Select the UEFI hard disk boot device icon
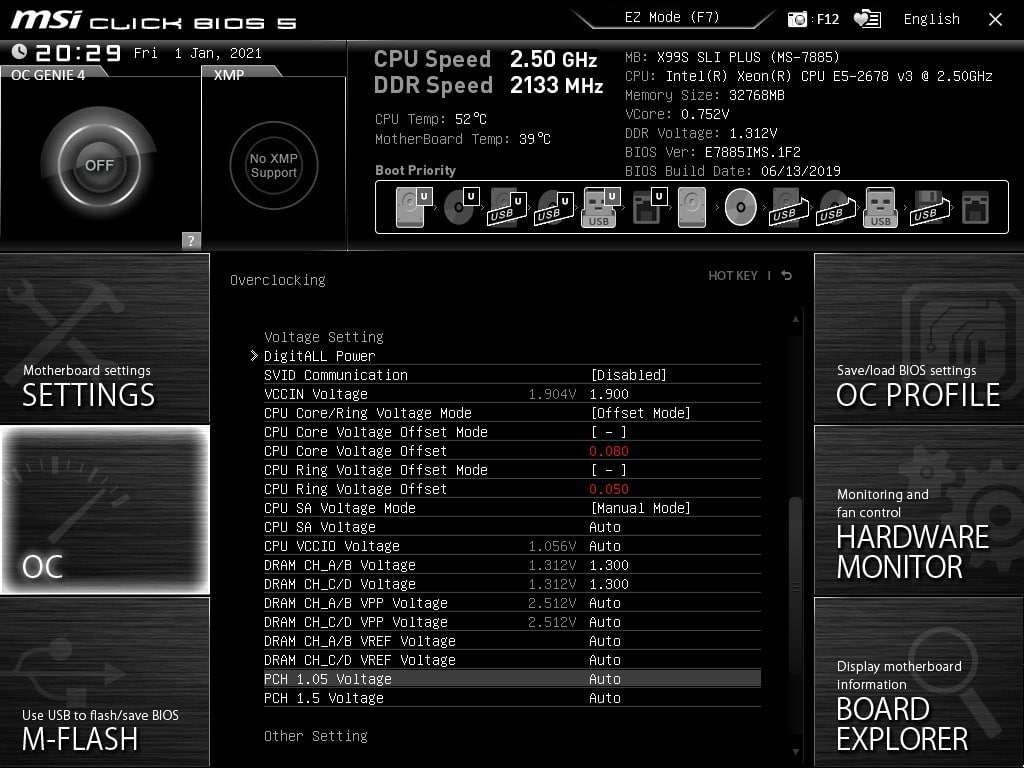 pyautogui.click(x=413, y=207)
